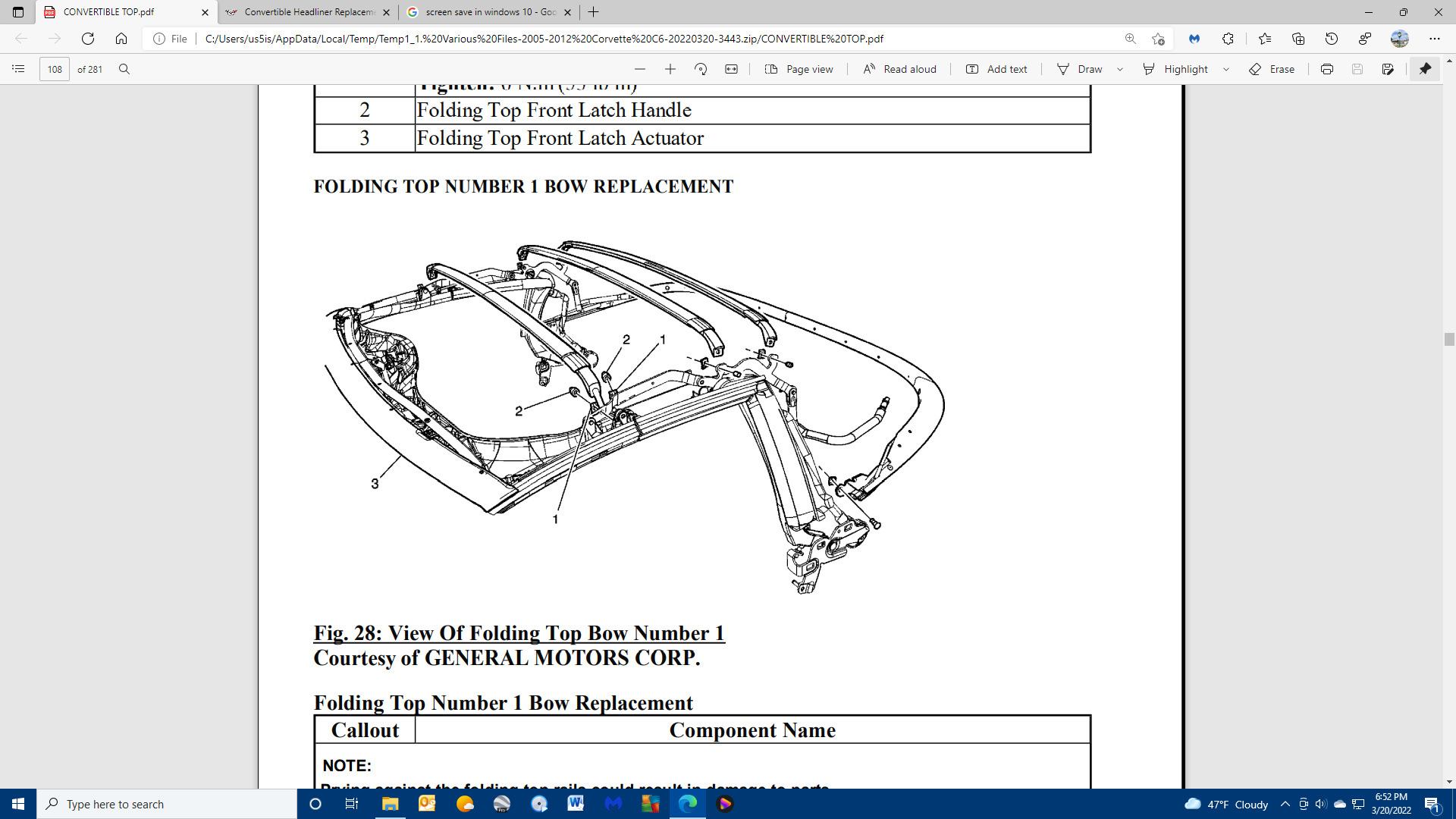The height and width of the screenshot is (819, 1456).
Task: Search within the PDF document
Action: [x=124, y=69]
